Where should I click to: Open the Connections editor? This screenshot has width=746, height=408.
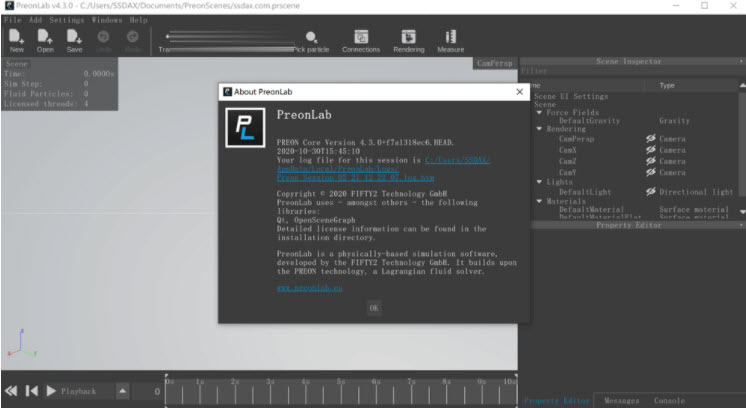[361, 40]
